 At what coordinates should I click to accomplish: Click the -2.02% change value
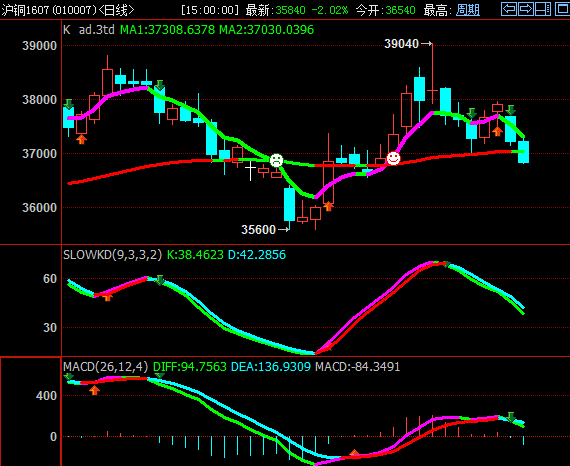pyautogui.click(x=330, y=10)
